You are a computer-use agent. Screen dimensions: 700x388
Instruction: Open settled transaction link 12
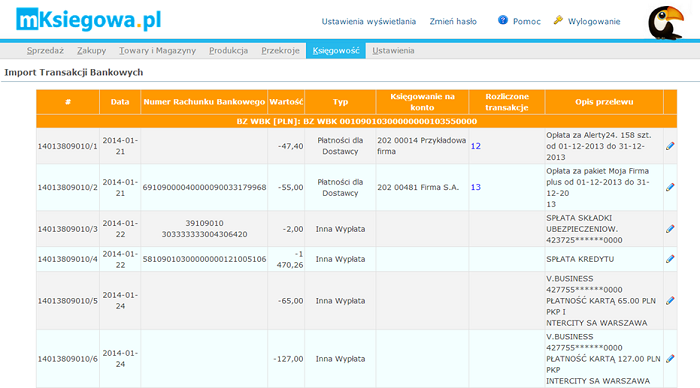point(476,146)
